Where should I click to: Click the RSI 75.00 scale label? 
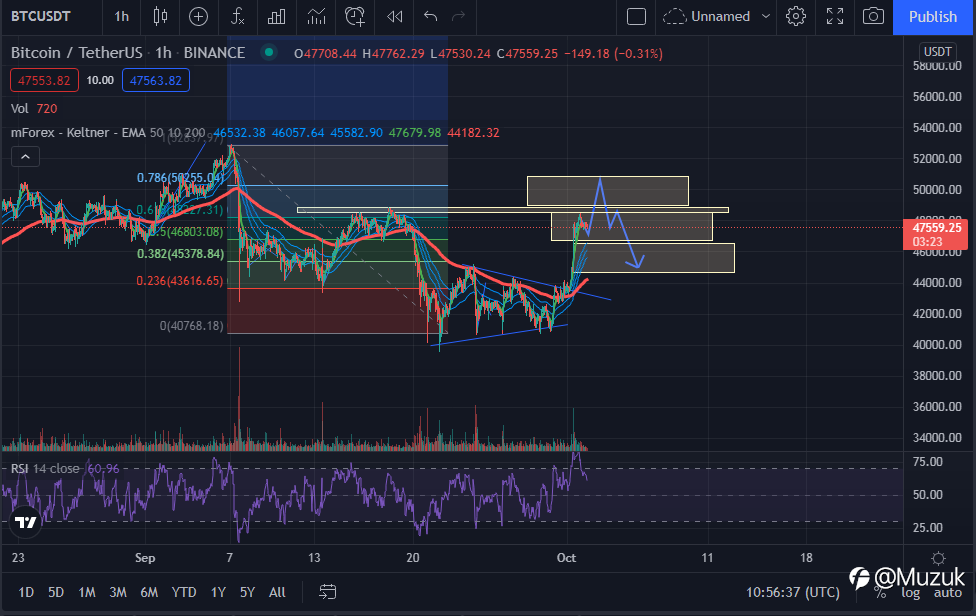click(x=927, y=462)
